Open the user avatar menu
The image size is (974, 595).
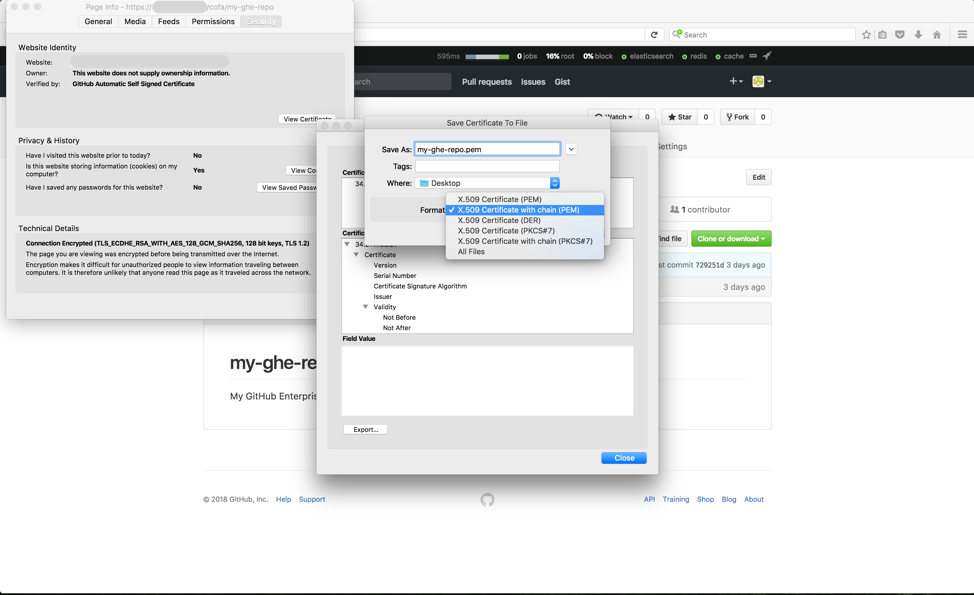click(x=762, y=81)
